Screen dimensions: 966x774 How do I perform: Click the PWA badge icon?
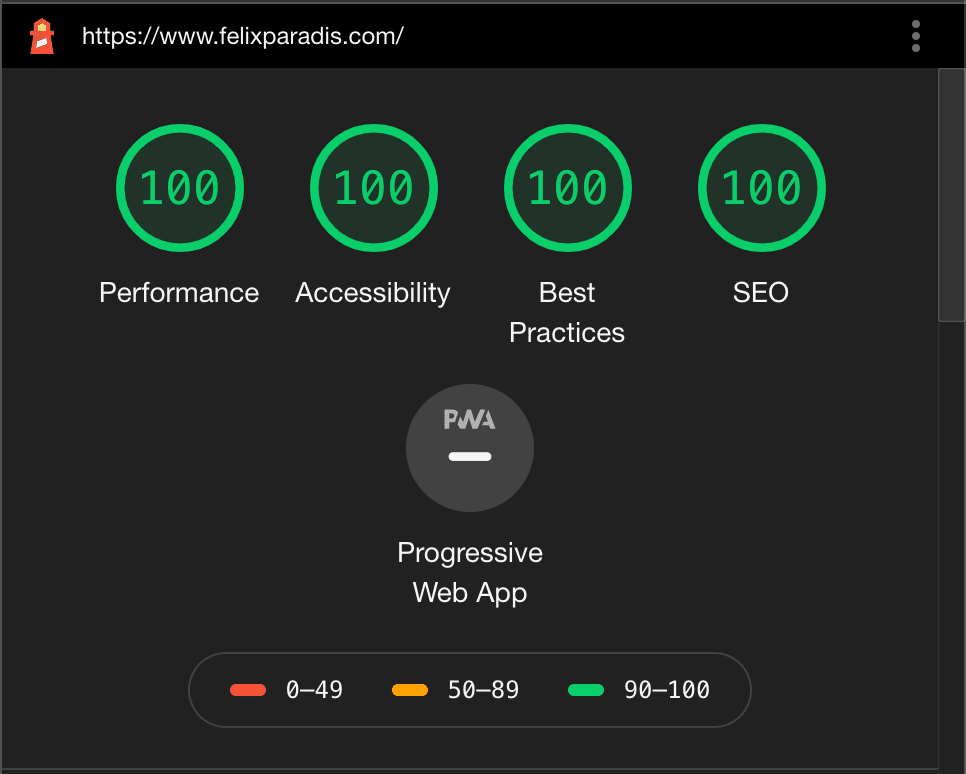click(x=470, y=448)
